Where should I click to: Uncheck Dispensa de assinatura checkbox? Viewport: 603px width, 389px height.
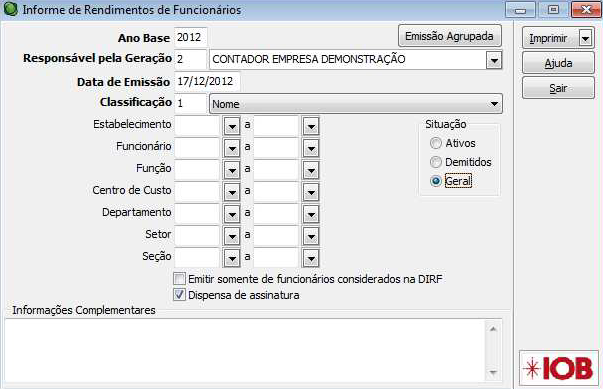[180, 295]
